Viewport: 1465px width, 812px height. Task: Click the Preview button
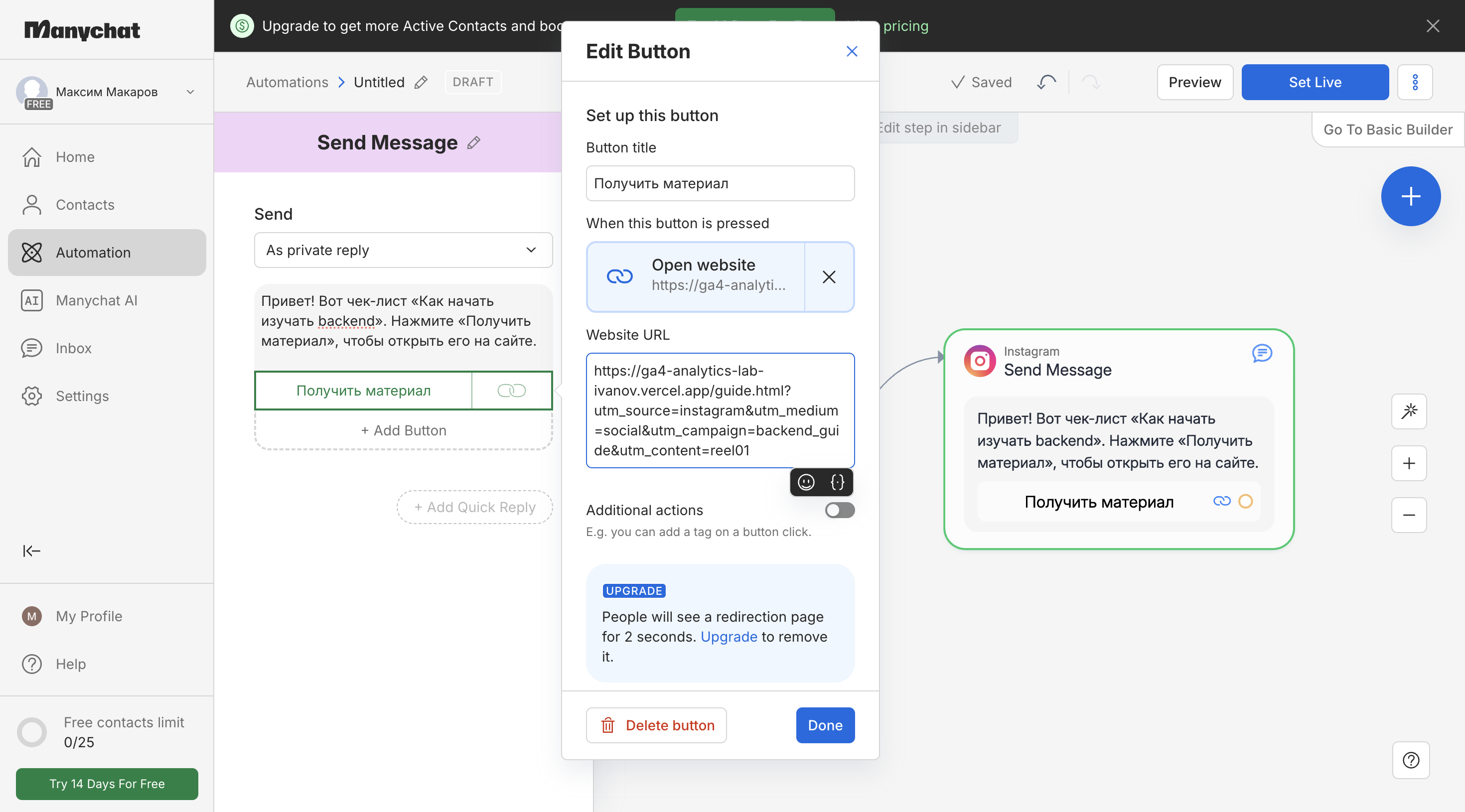1194,83
